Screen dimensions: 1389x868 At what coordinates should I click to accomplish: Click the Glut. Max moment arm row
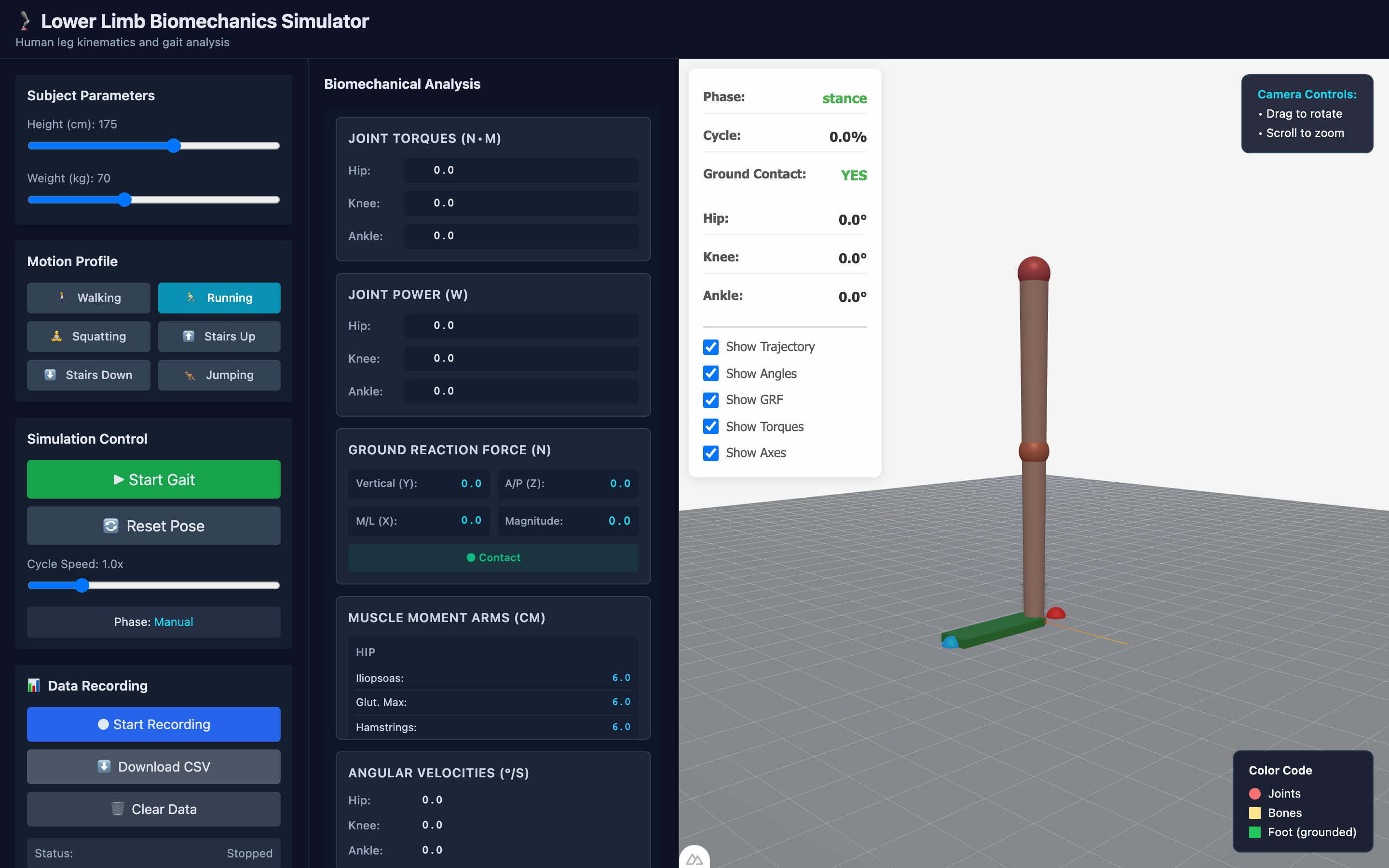[493, 702]
